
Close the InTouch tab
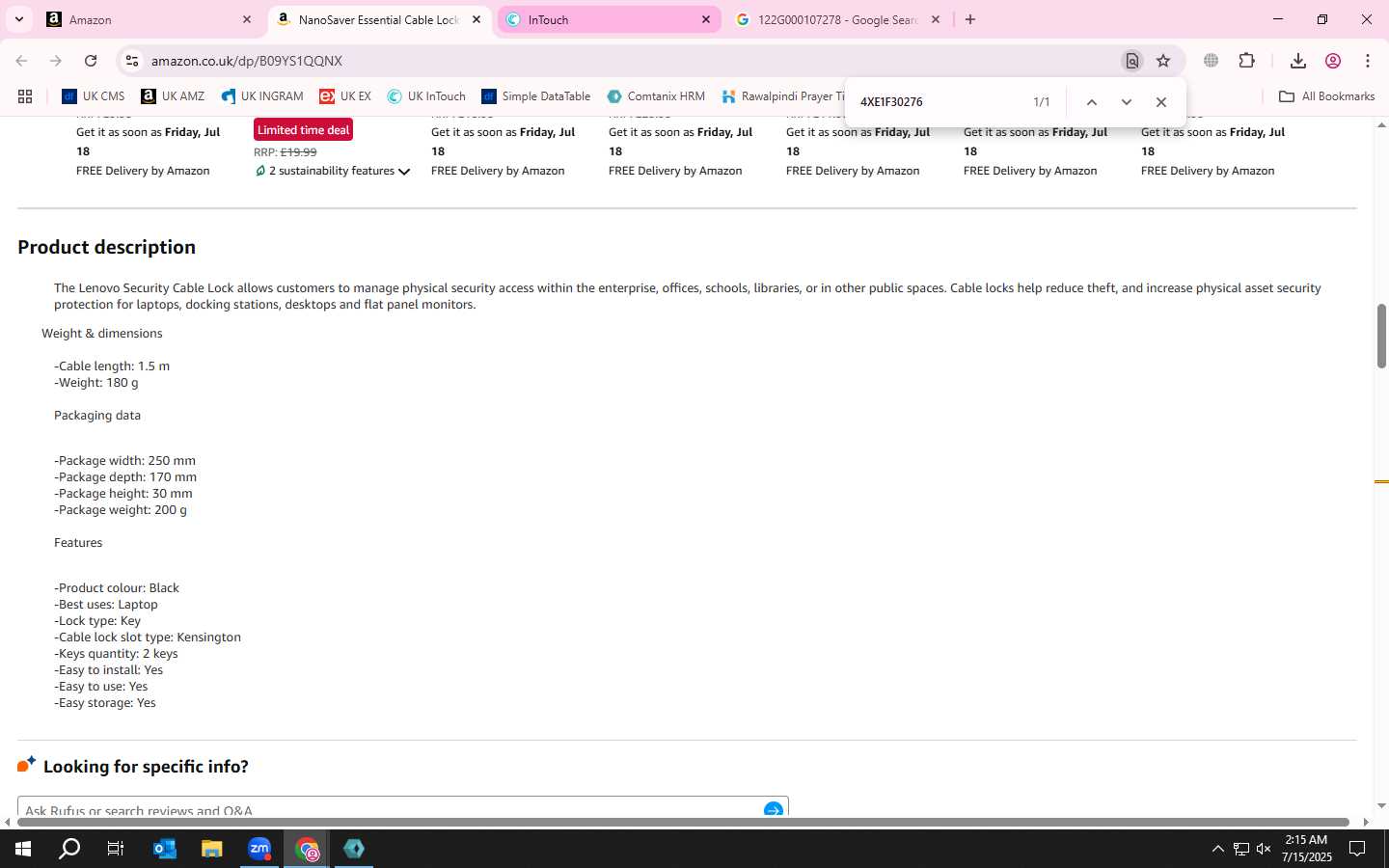(706, 19)
